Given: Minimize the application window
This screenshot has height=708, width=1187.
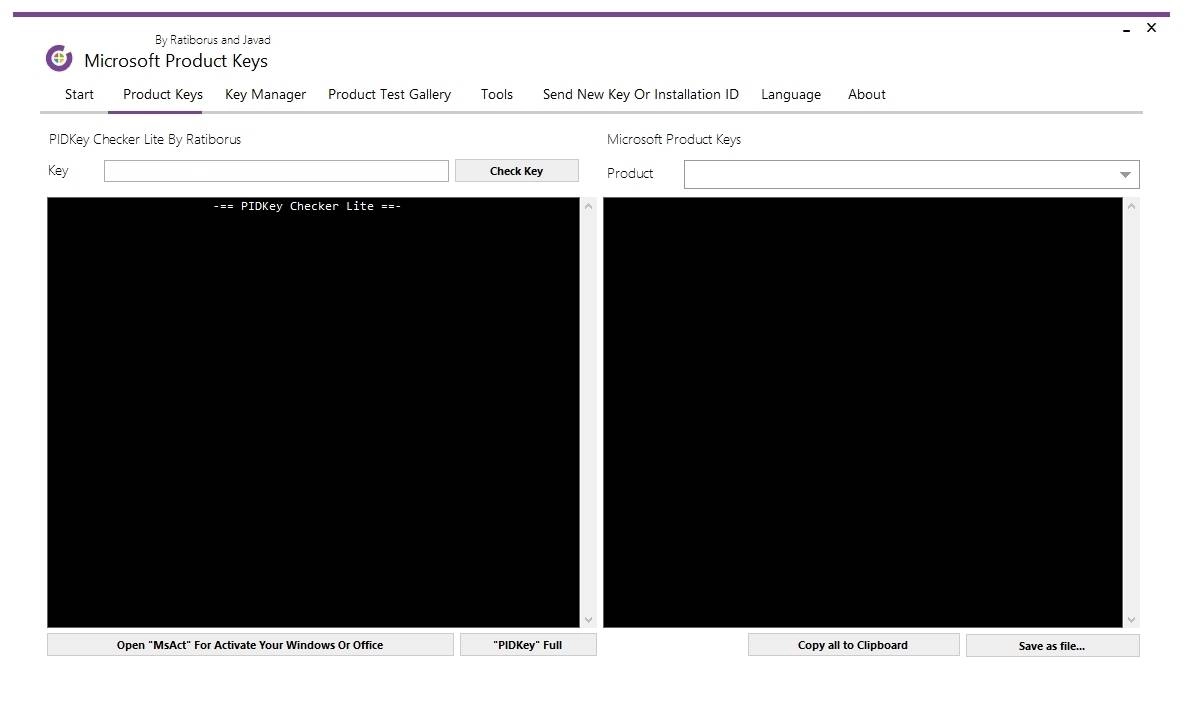Looking at the screenshot, I should 1126,29.
